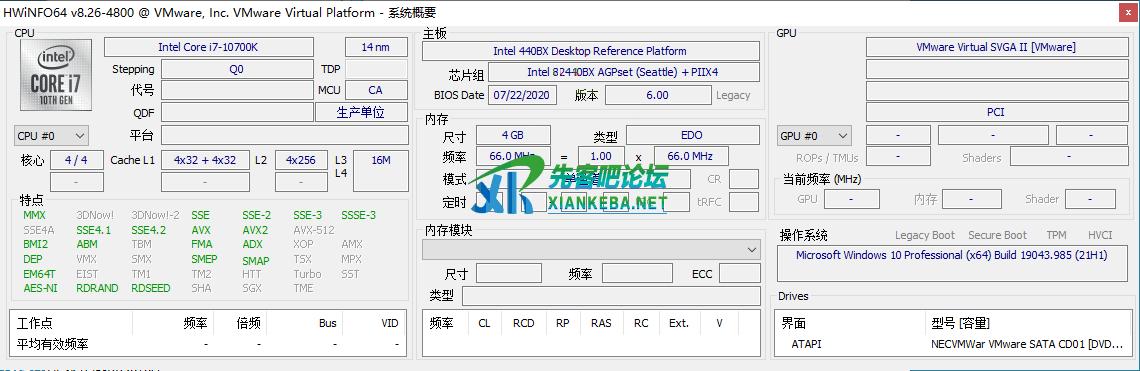Click the 工作点 column header
The width and height of the screenshot is (1140, 371).
(35, 324)
